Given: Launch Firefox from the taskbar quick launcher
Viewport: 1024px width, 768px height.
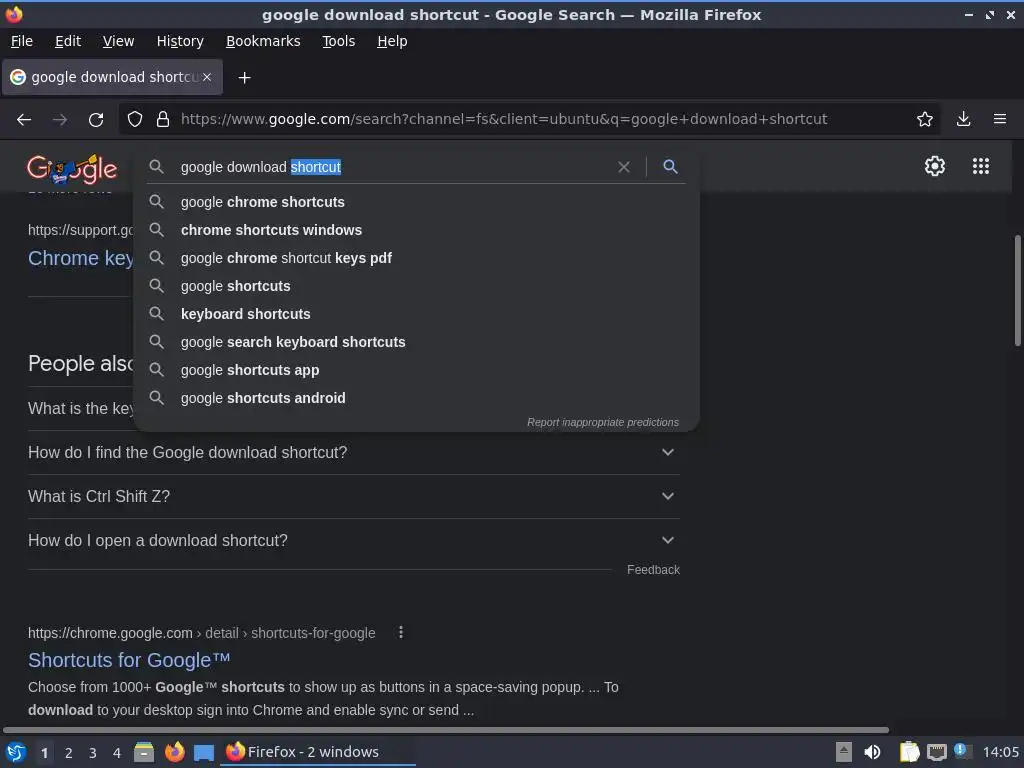Looking at the screenshot, I should (x=174, y=752).
